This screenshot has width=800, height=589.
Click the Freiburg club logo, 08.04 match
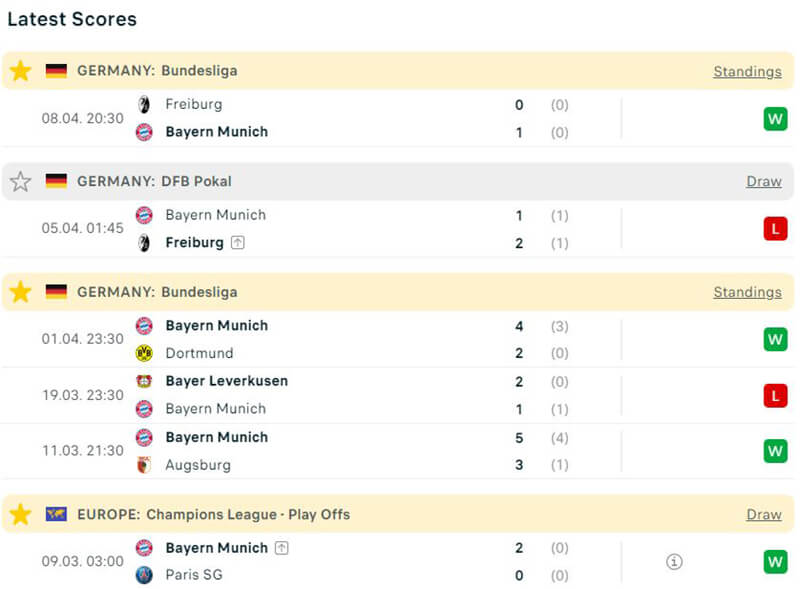pyautogui.click(x=144, y=104)
